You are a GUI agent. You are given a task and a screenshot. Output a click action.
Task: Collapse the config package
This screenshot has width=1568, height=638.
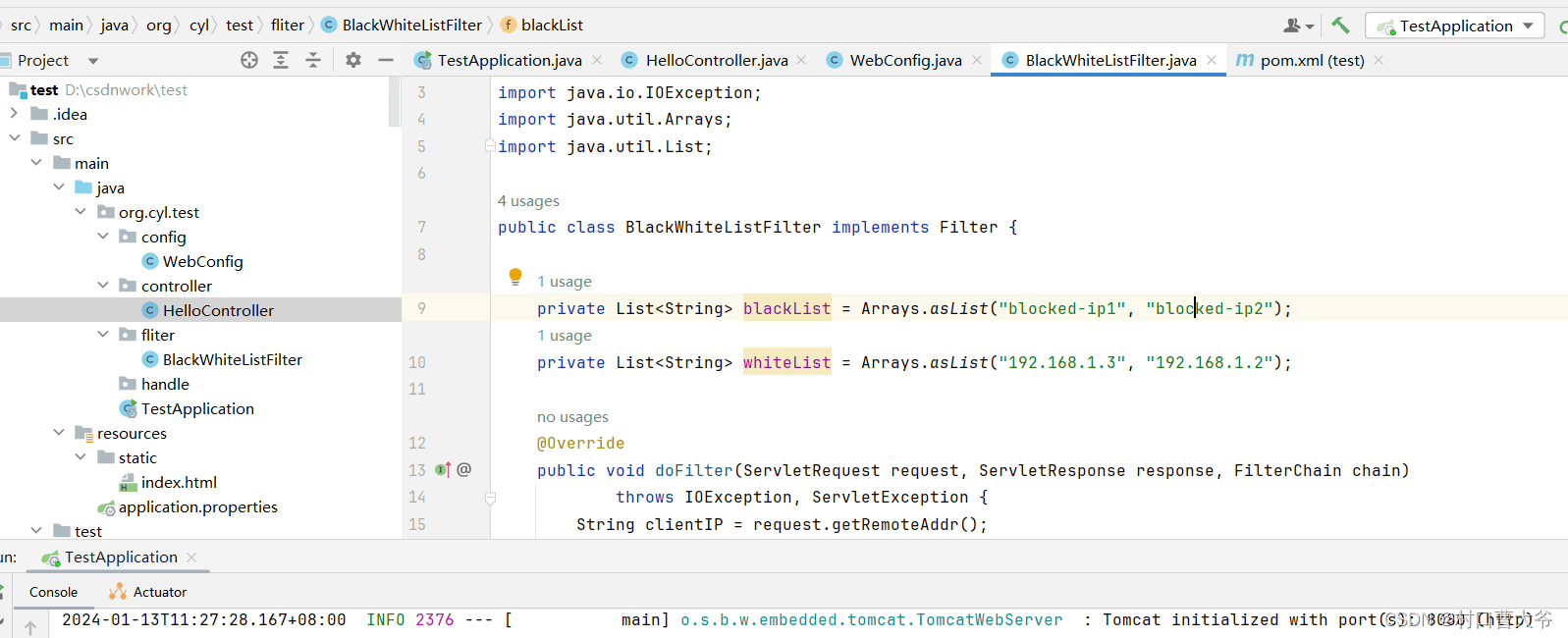[x=103, y=237]
